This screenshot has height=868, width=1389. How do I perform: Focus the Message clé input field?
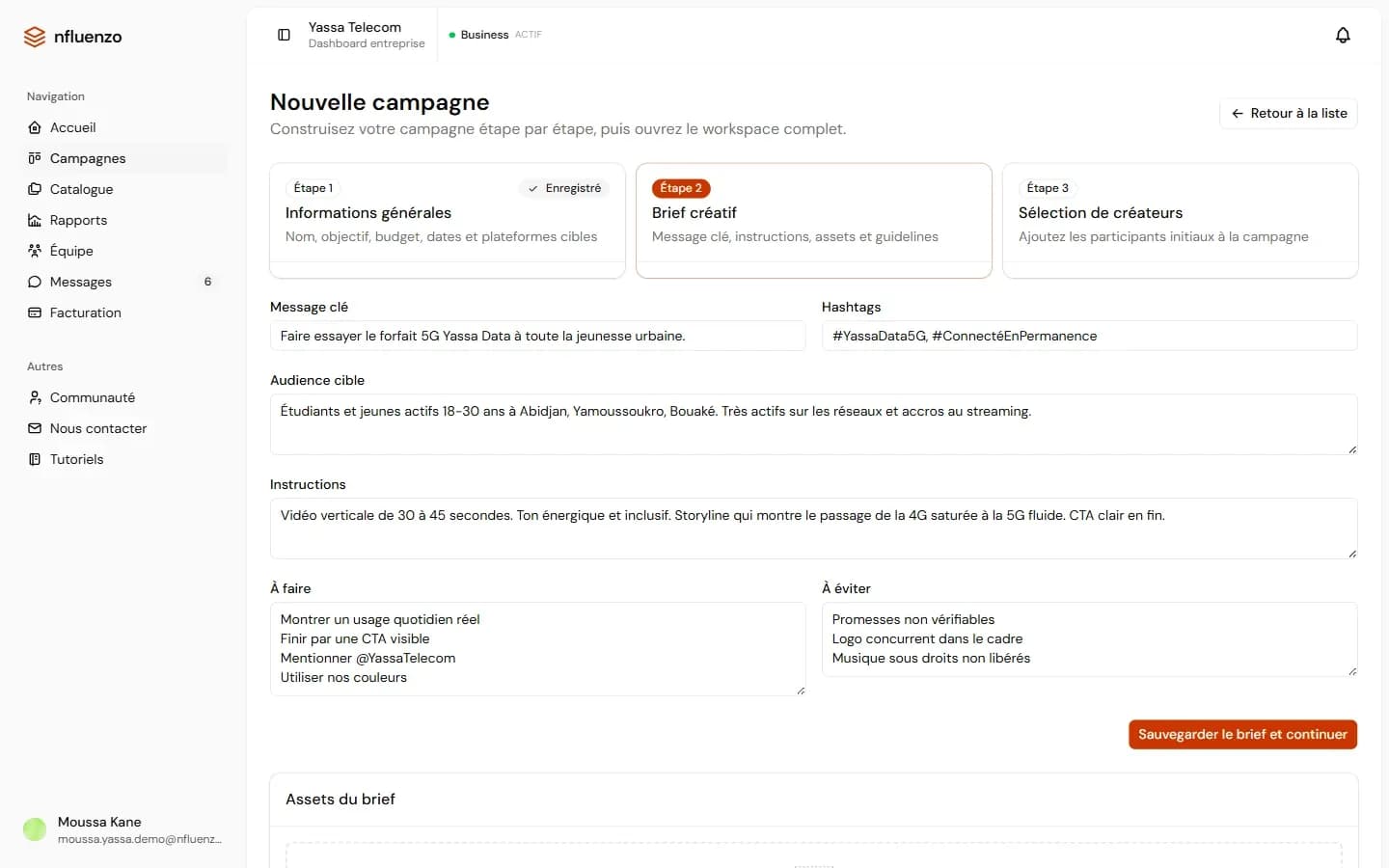pyautogui.click(x=538, y=336)
